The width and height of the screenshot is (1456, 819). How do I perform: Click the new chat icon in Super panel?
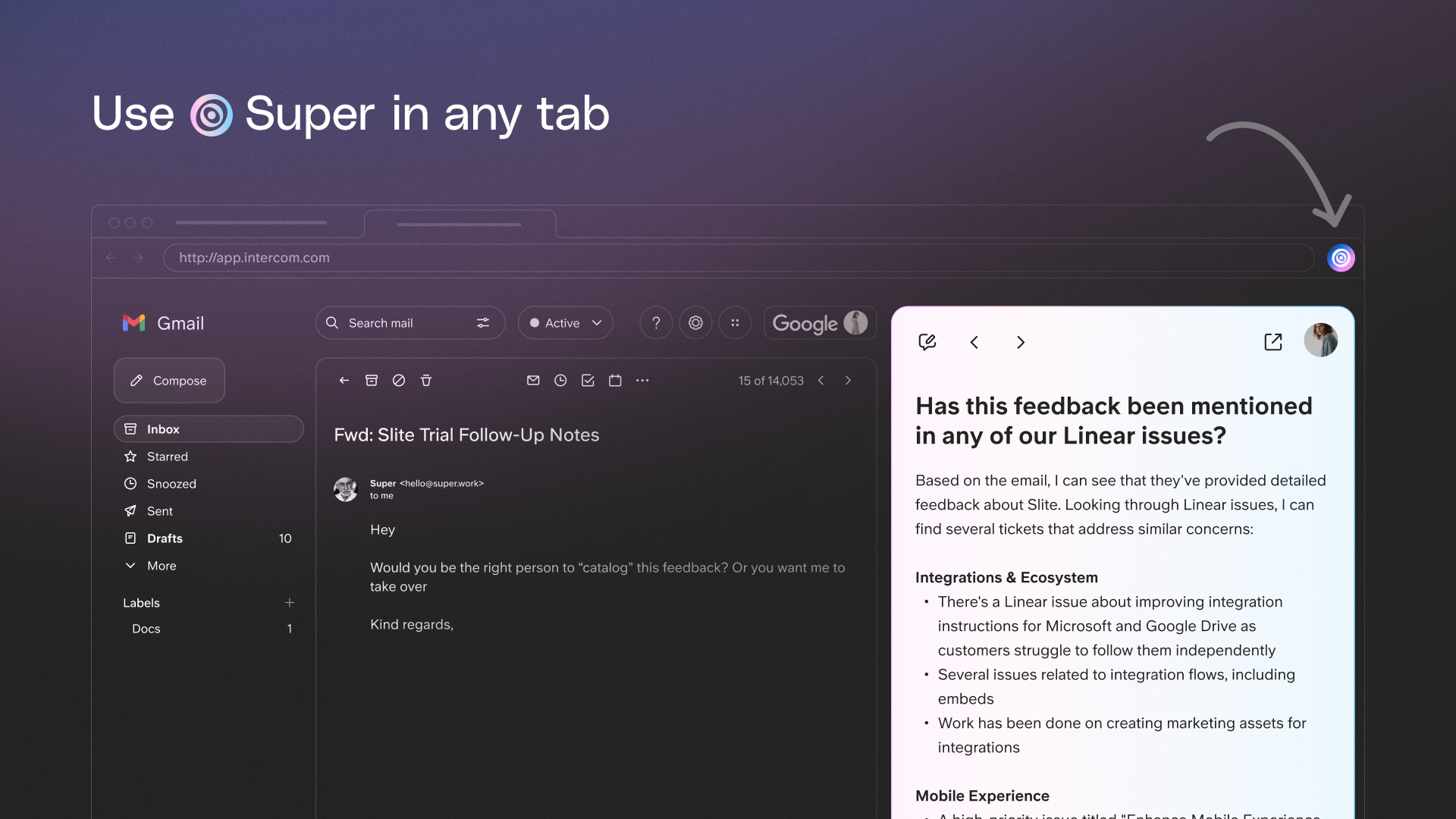point(927,342)
